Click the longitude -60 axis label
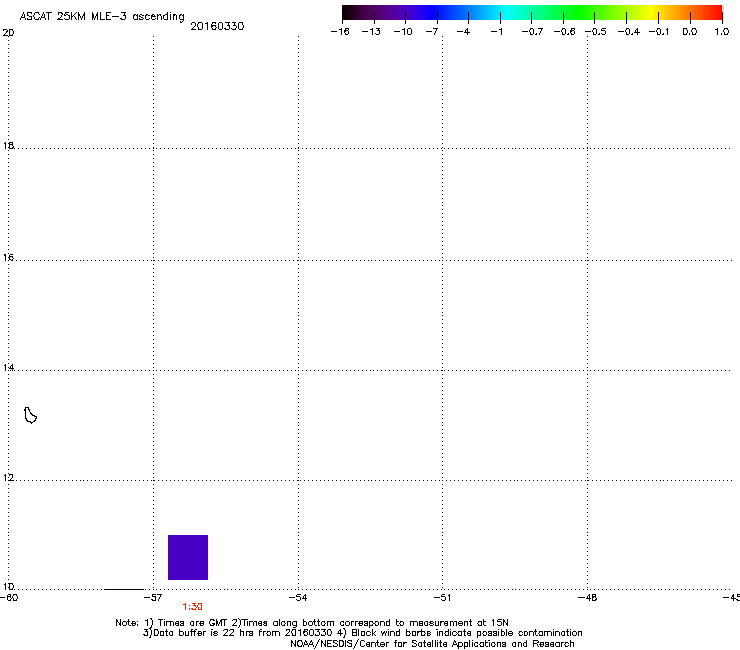740x650 pixels. [9, 598]
